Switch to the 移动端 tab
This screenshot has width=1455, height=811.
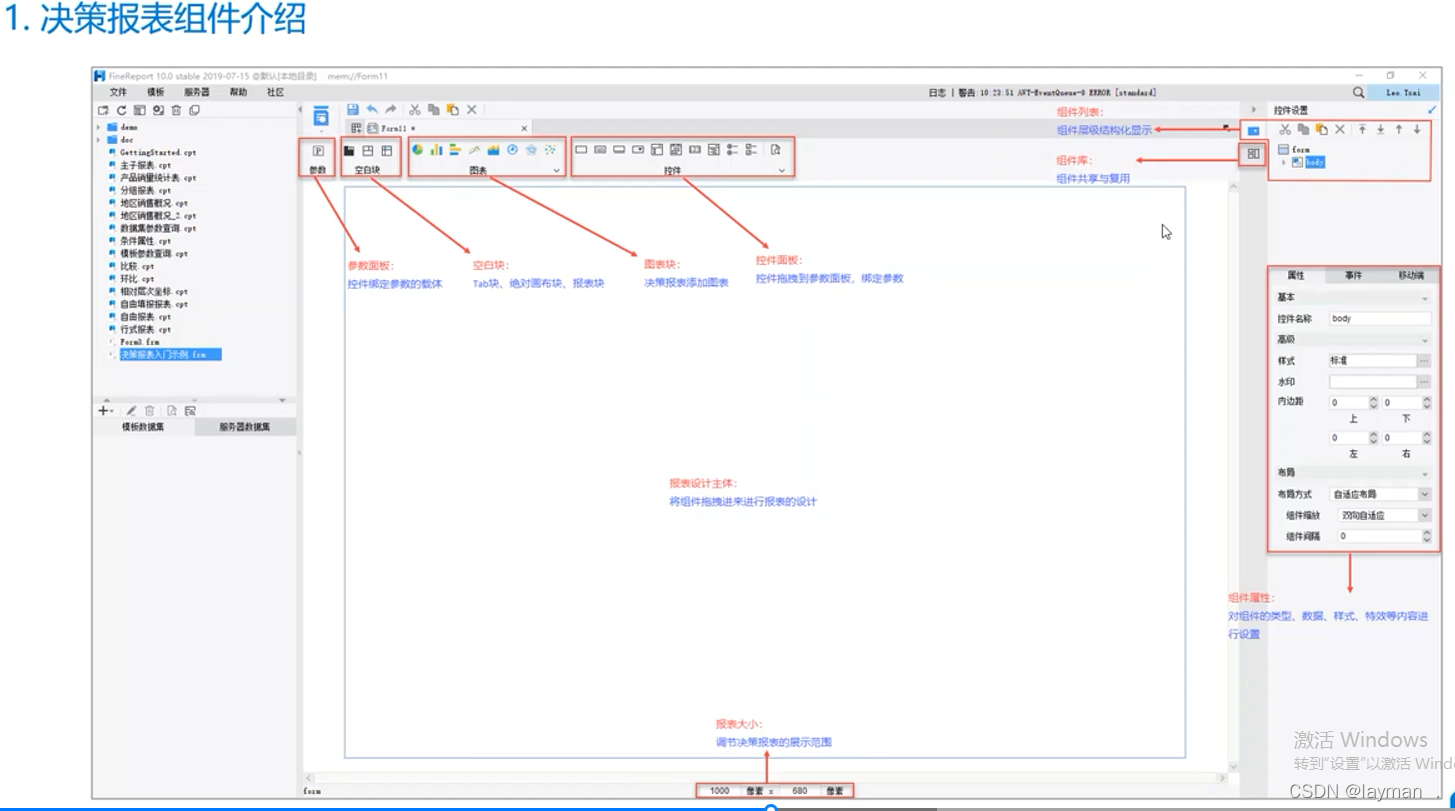point(1411,275)
